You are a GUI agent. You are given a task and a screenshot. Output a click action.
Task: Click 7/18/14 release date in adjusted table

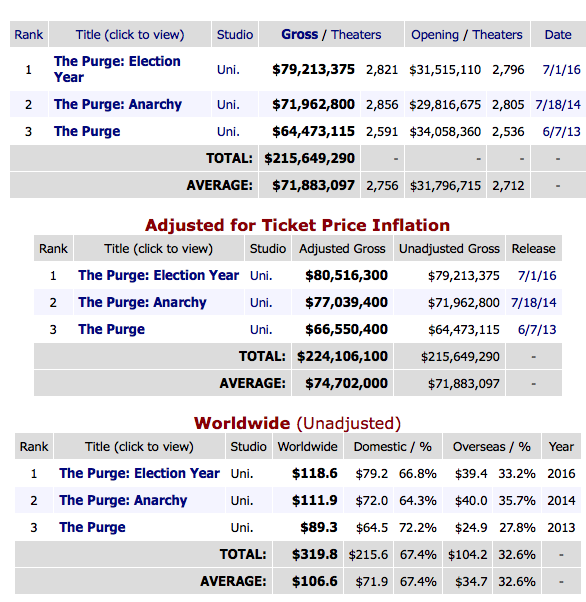coord(533,303)
